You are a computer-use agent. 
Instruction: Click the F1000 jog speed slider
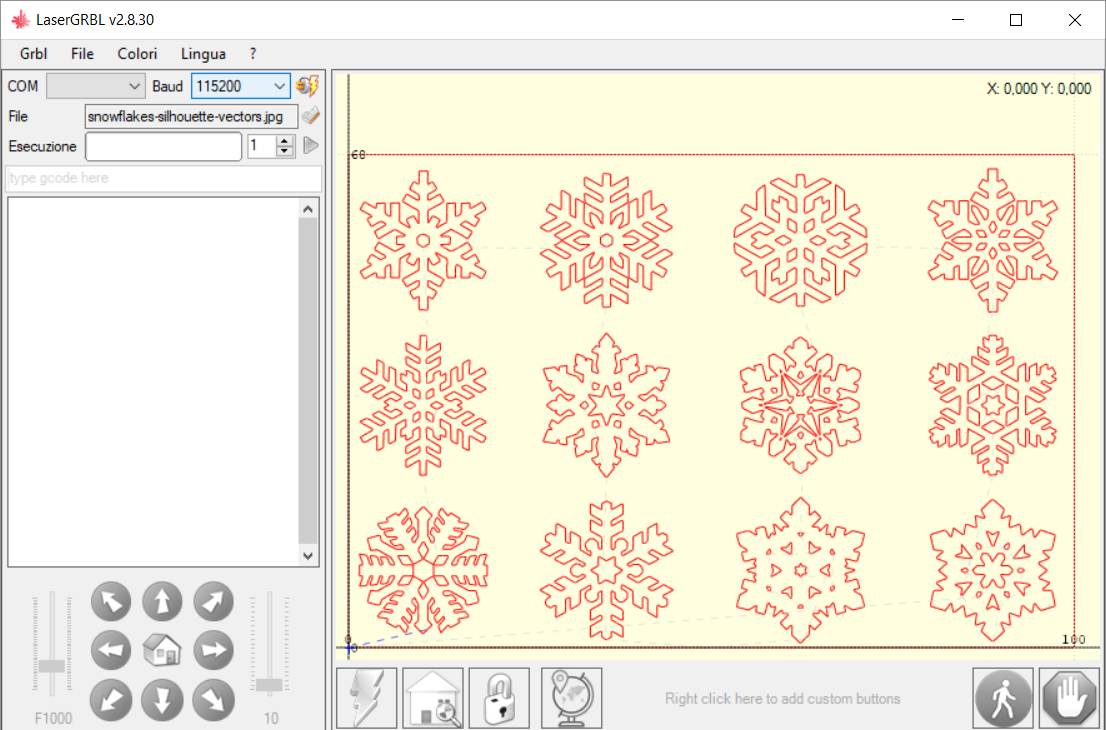[52, 665]
